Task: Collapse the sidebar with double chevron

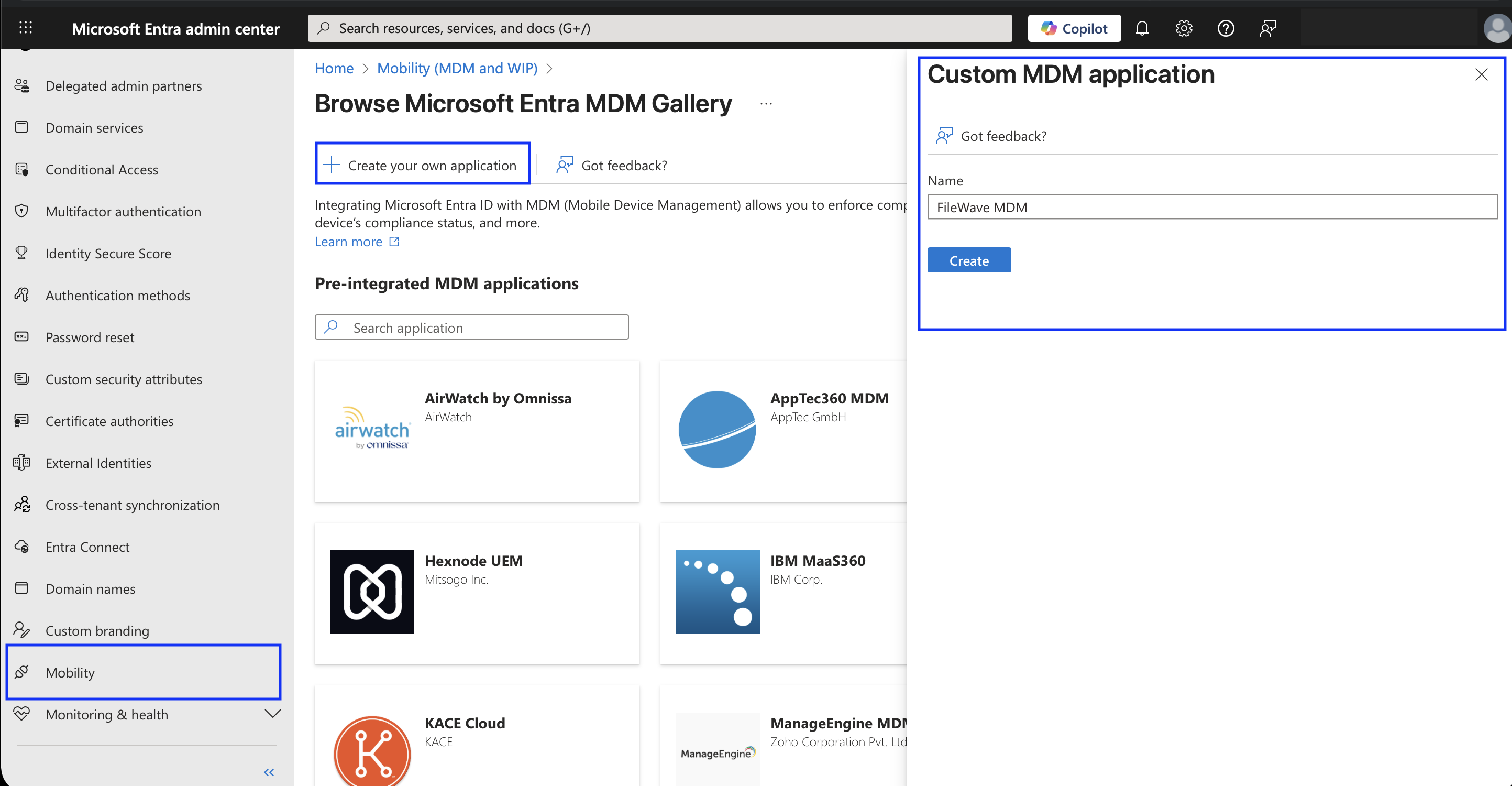Action: coord(269,772)
